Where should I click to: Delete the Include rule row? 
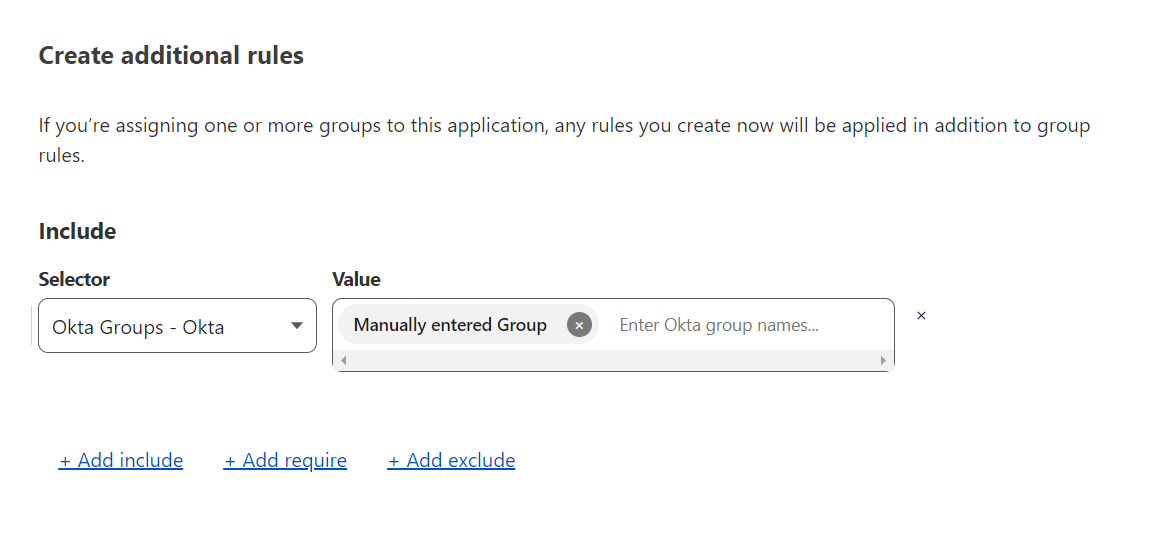[921, 316]
